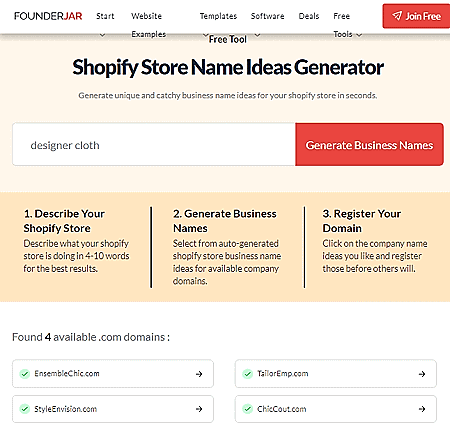Click the green checkmark beside ChicCout.com

247,409
